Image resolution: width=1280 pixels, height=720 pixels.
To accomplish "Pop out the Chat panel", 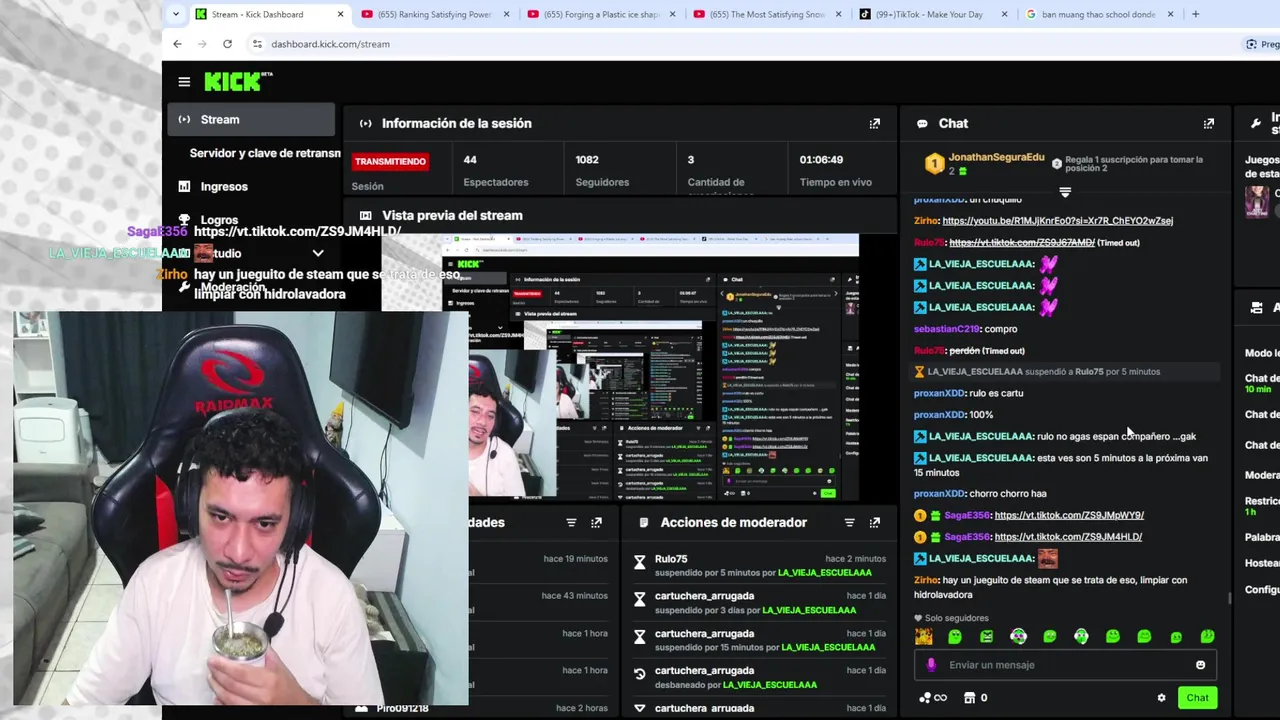I will click(1209, 123).
